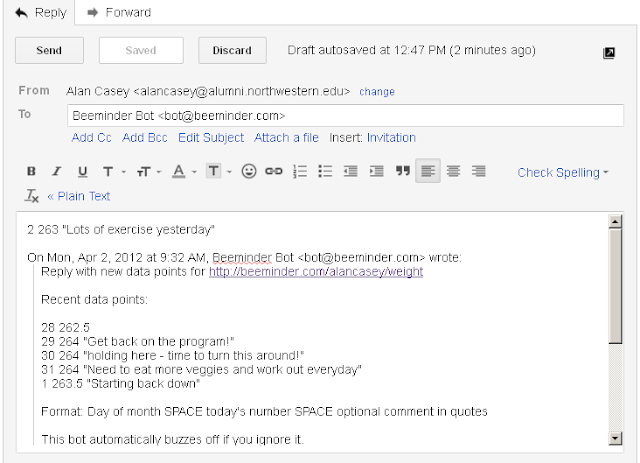
Task: Open the text color picker
Action: click(x=181, y=172)
